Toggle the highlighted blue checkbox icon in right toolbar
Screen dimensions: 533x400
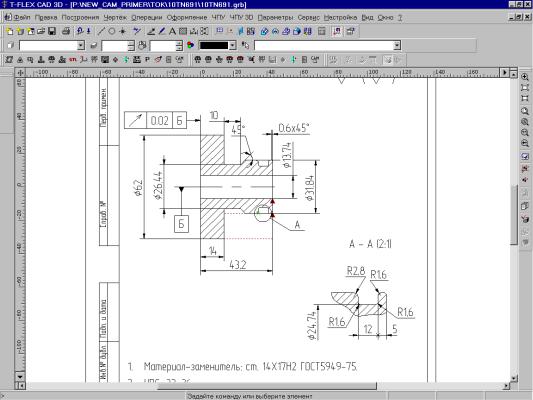(525, 157)
